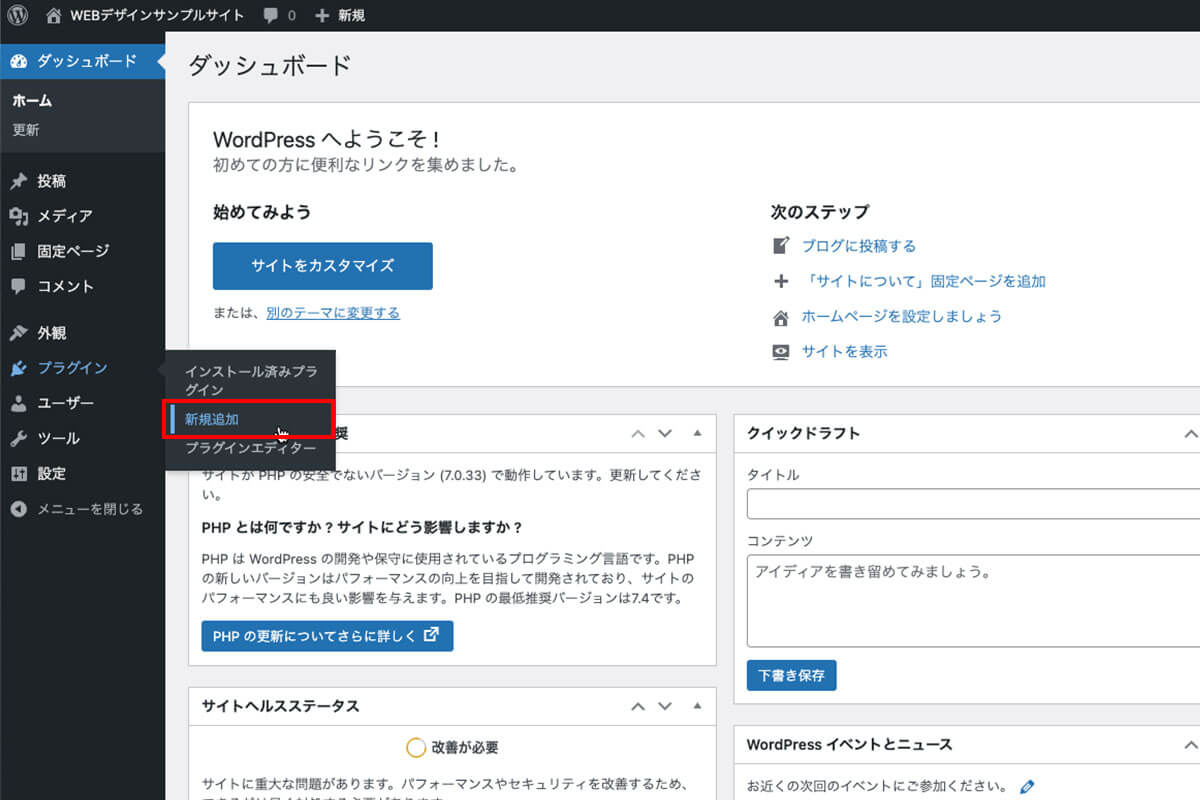
Task: Focus the タイトル input field in Quick Draft
Action: (x=972, y=504)
